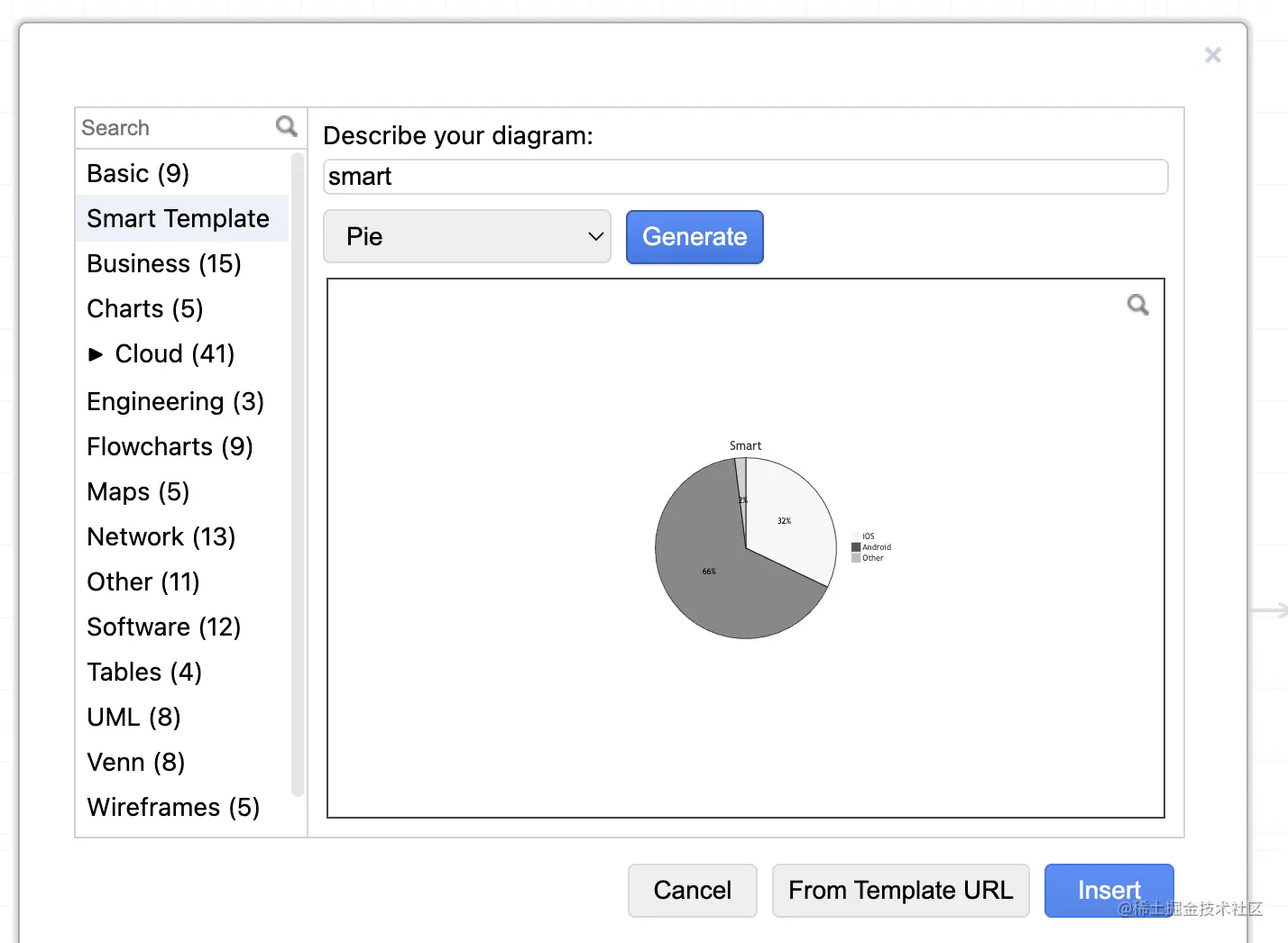Click the Insert button

tap(1109, 890)
